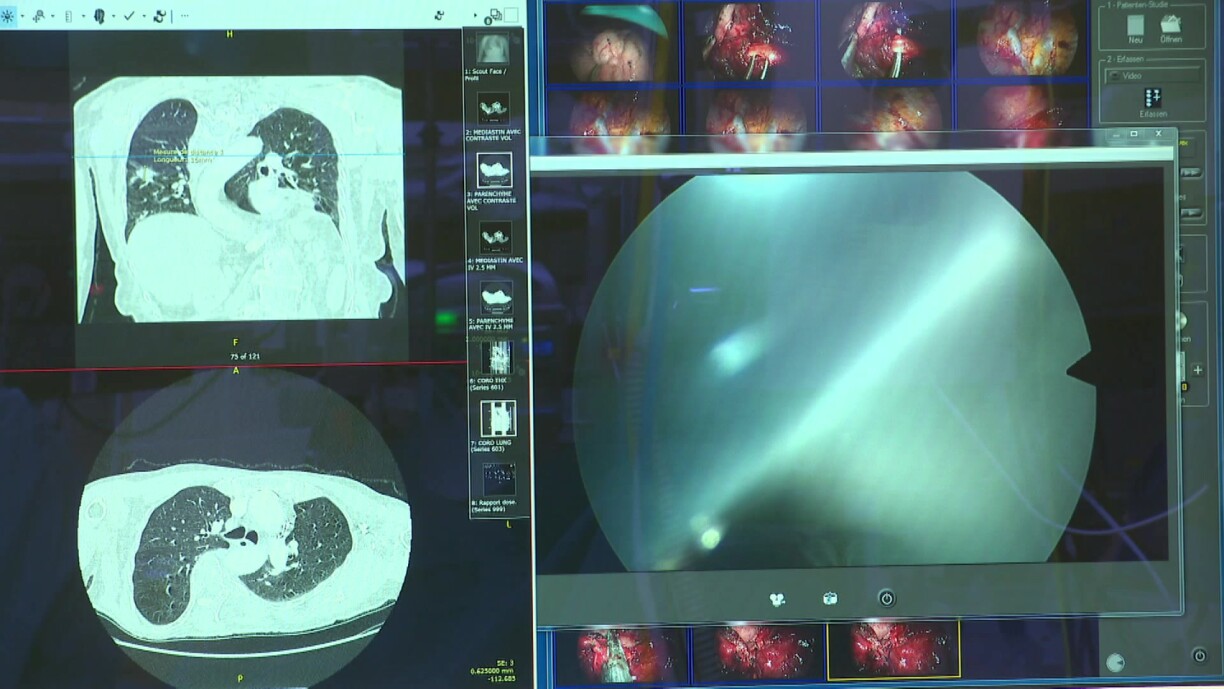Click the power button below endoscope view
The height and width of the screenshot is (689, 1224).
(x=886, y=598)
